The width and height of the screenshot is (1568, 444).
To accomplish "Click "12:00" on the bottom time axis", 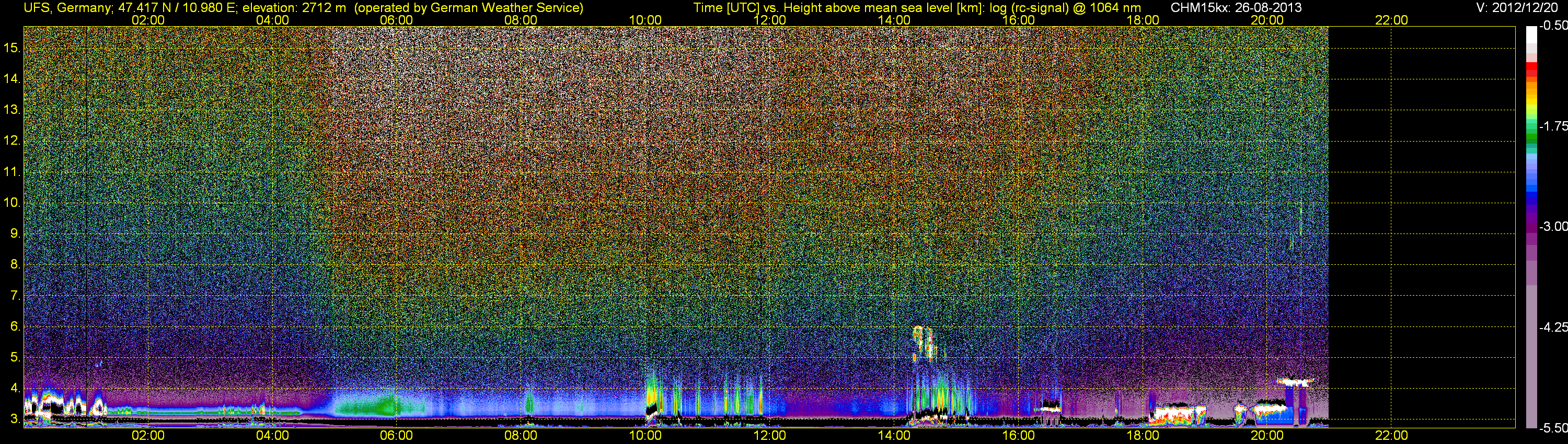I will click(x=769, y=436).
